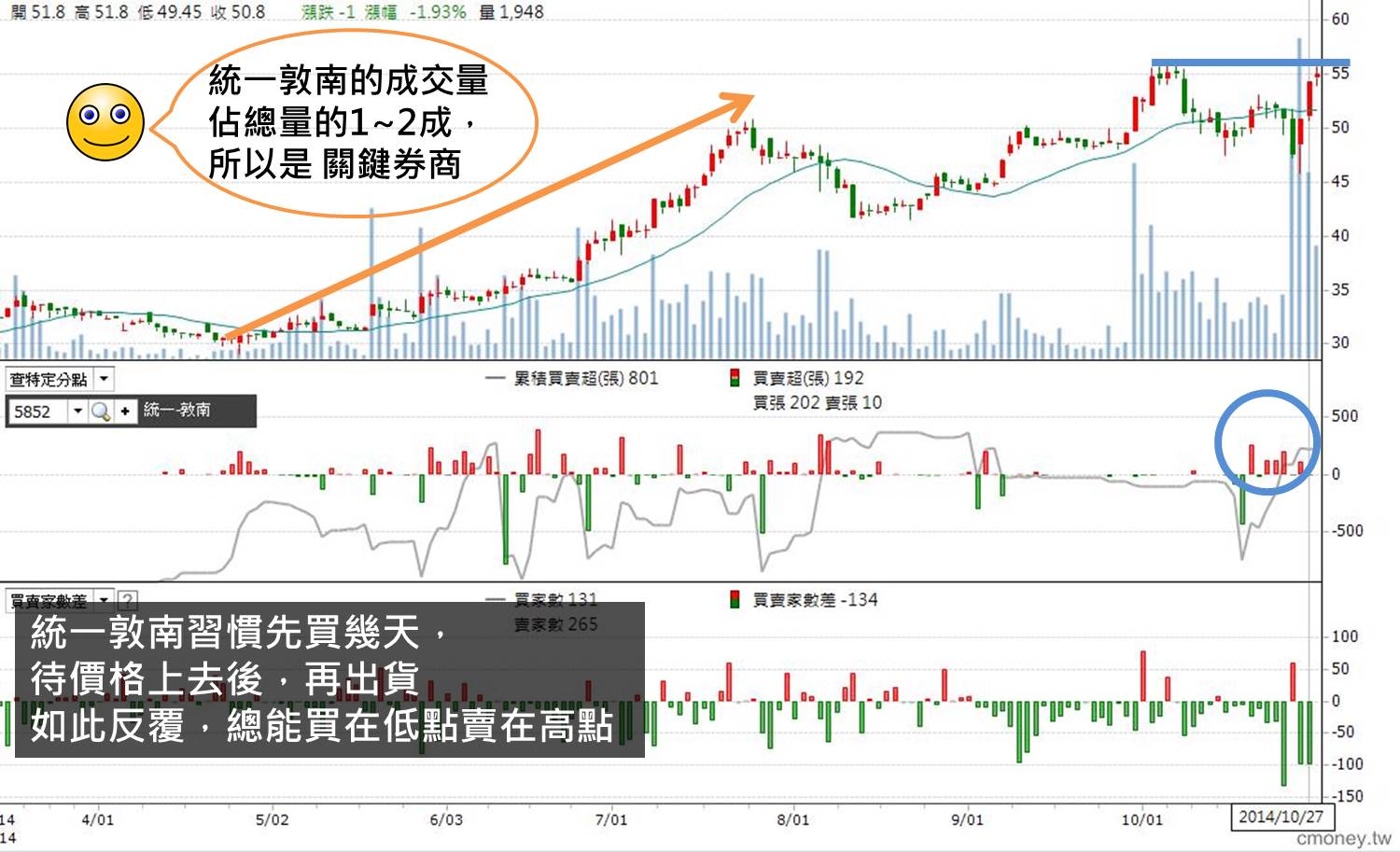Expand the 買賣家數差 indicator dropdown

tap(104, 600)
